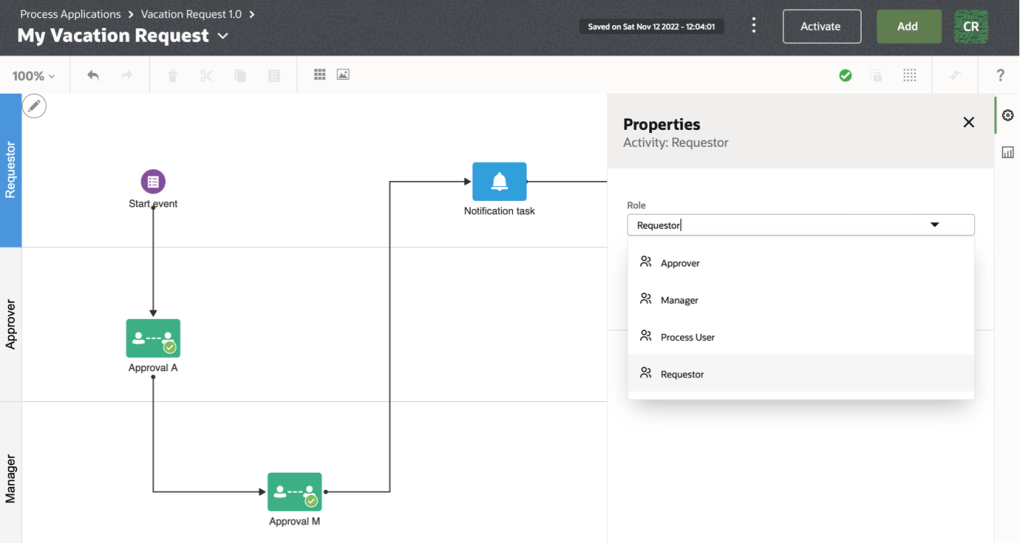Image resolution: width=1023 pixels, height=546 pixels.
Task: Expand the My Vacation Request title chevron
Action: click(223, 36)
